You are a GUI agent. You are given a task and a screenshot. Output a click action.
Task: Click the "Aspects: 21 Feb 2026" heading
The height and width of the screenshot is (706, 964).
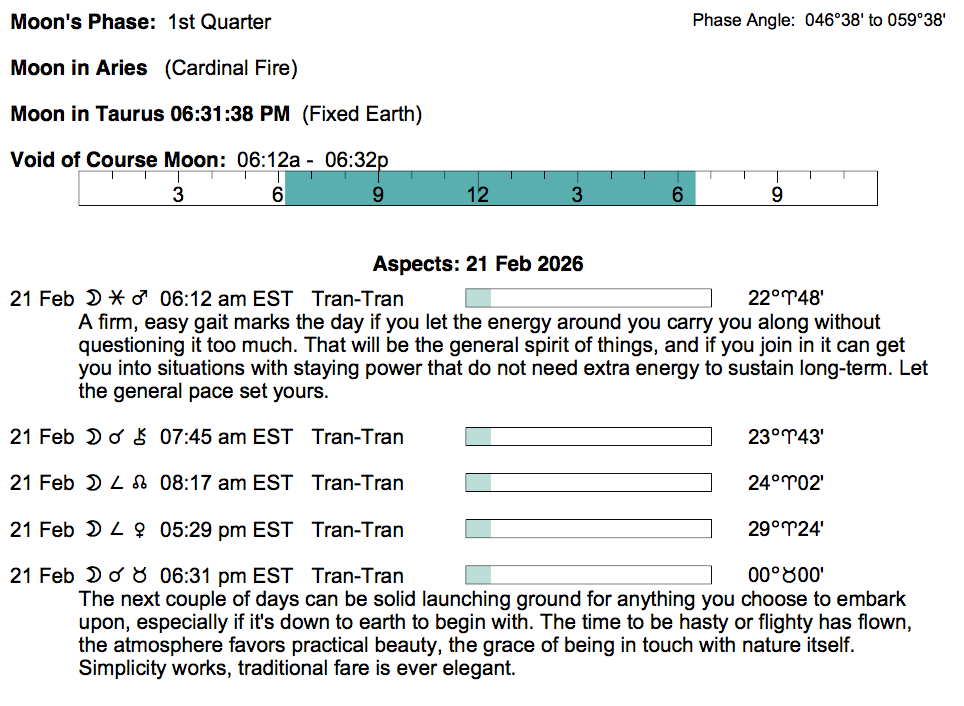[478, 265]
